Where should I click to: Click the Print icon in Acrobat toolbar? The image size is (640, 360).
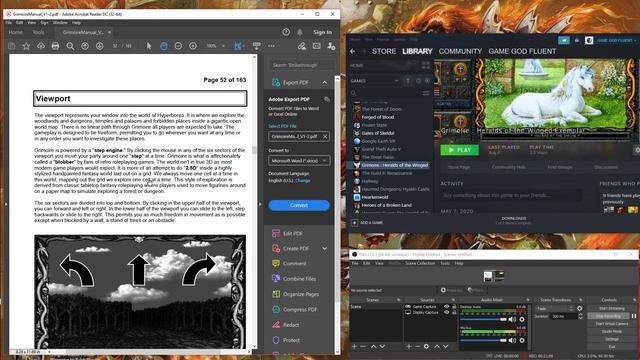click(56, 46)
